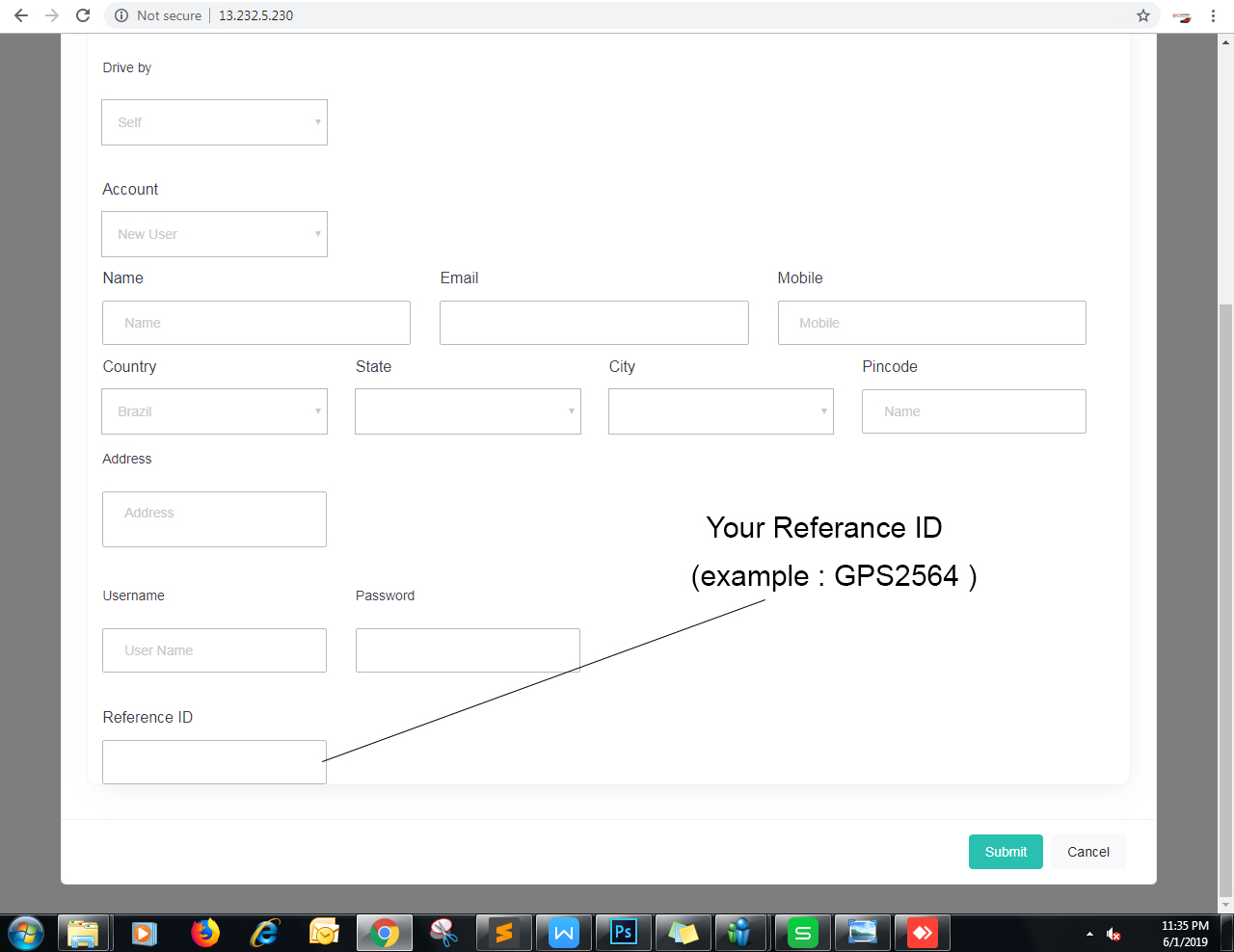Click the Name input field
Image resolution: width=1234 pixels, height=952 pixels.
click(x=256, y=323)
